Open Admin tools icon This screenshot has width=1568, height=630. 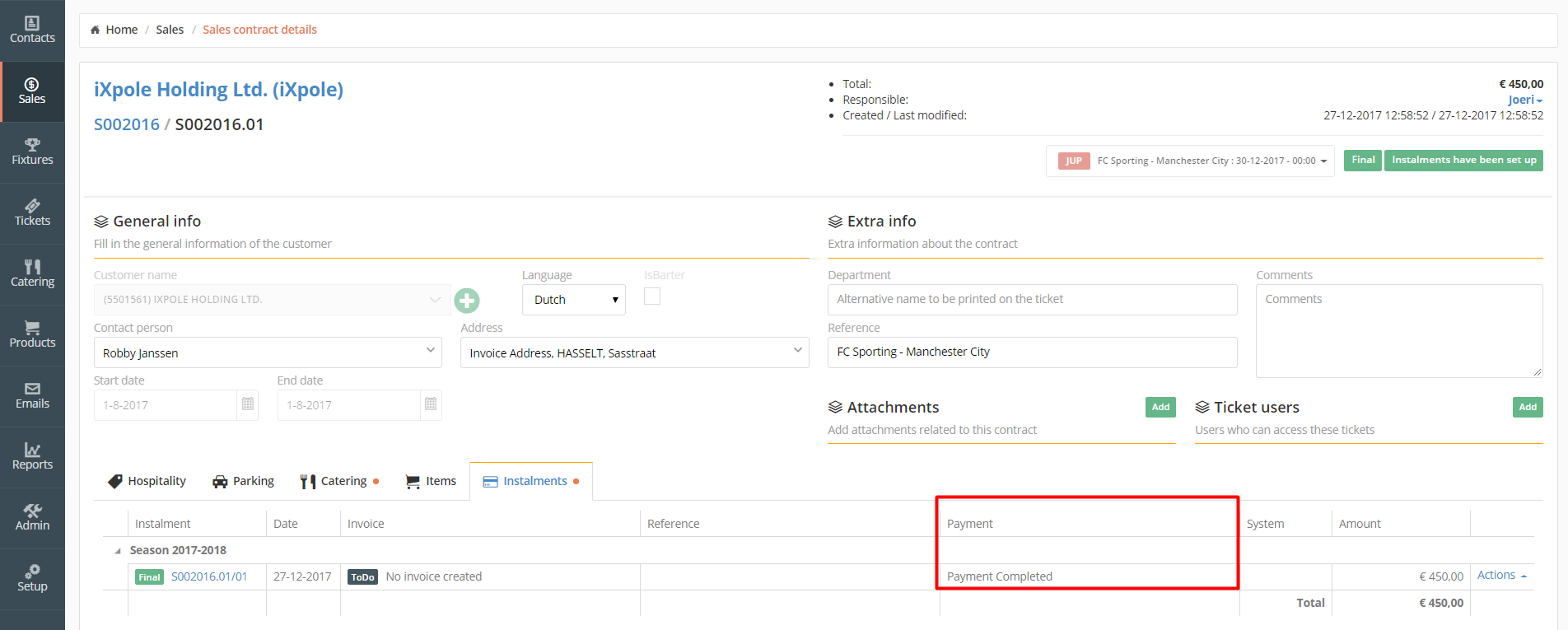point(32,511)
